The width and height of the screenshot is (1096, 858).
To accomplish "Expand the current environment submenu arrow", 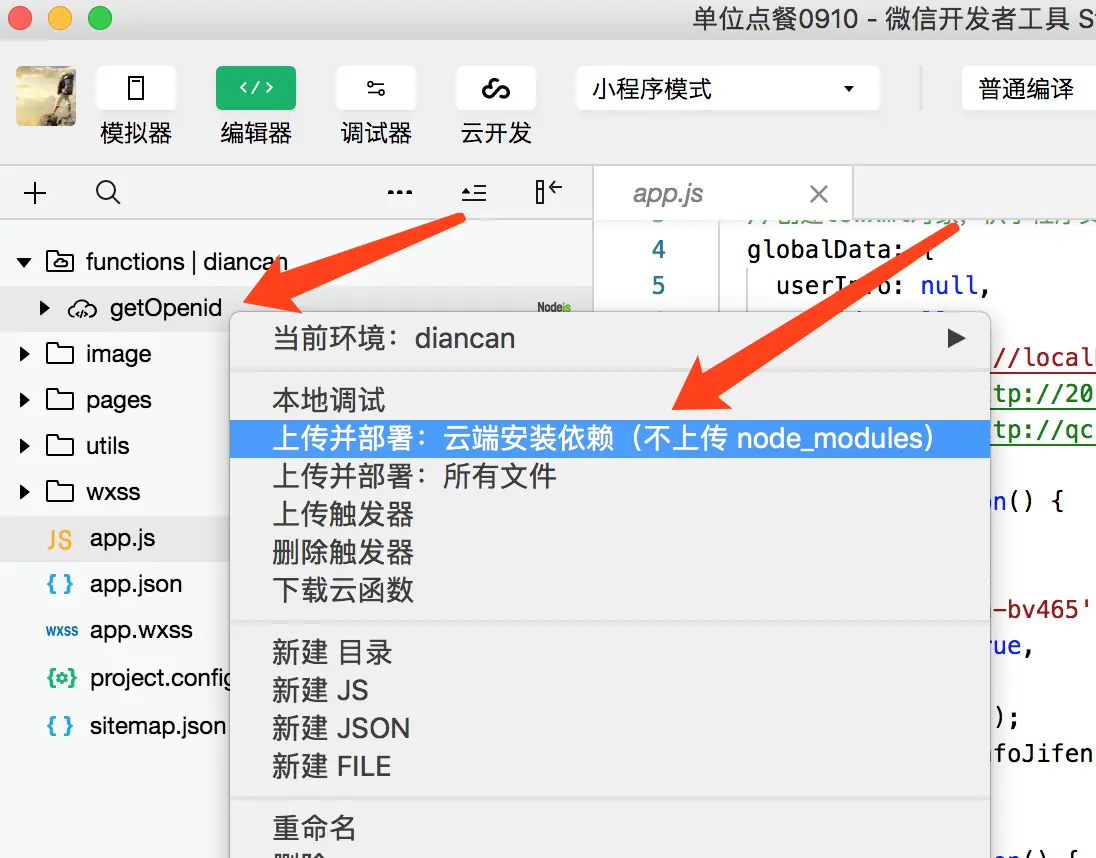I will click(x=956, y=339).
